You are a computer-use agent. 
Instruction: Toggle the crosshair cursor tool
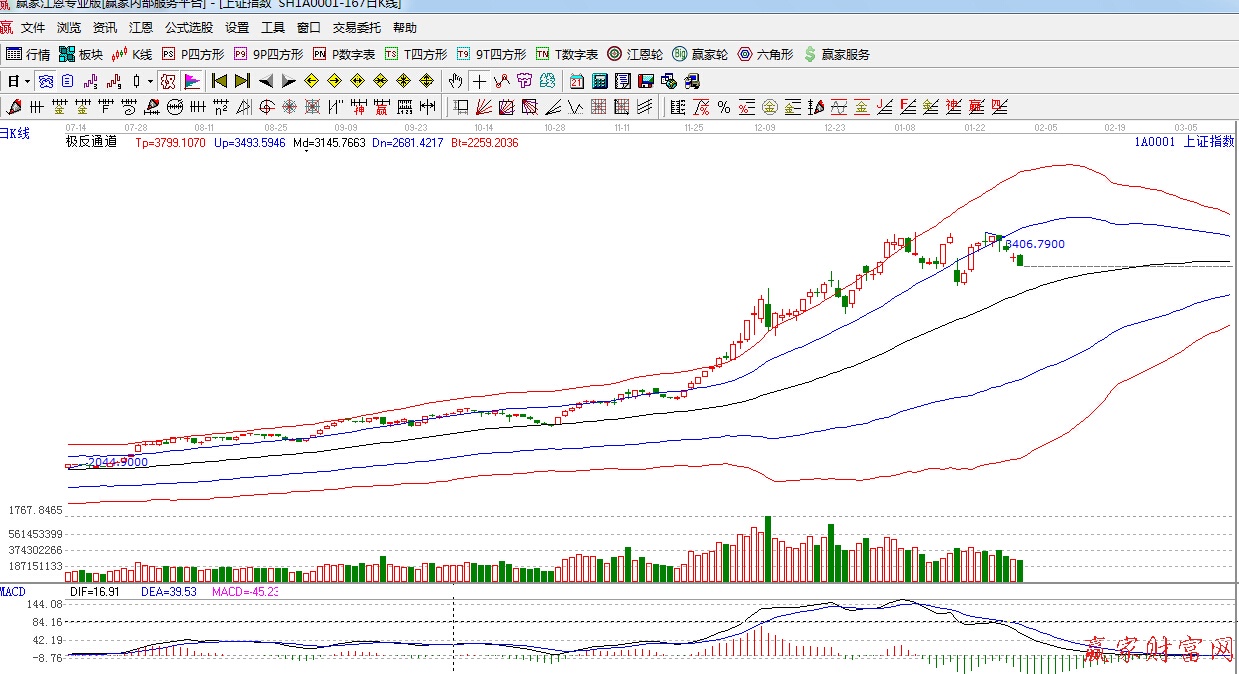[480, 81]
